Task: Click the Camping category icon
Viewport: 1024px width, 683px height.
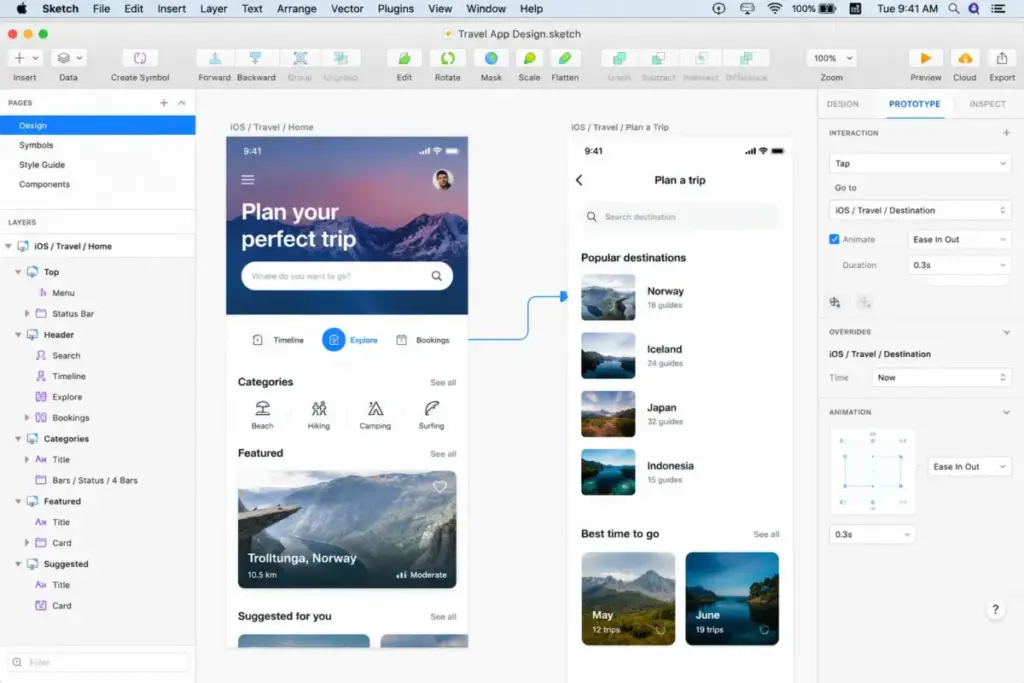Action: 375,409
